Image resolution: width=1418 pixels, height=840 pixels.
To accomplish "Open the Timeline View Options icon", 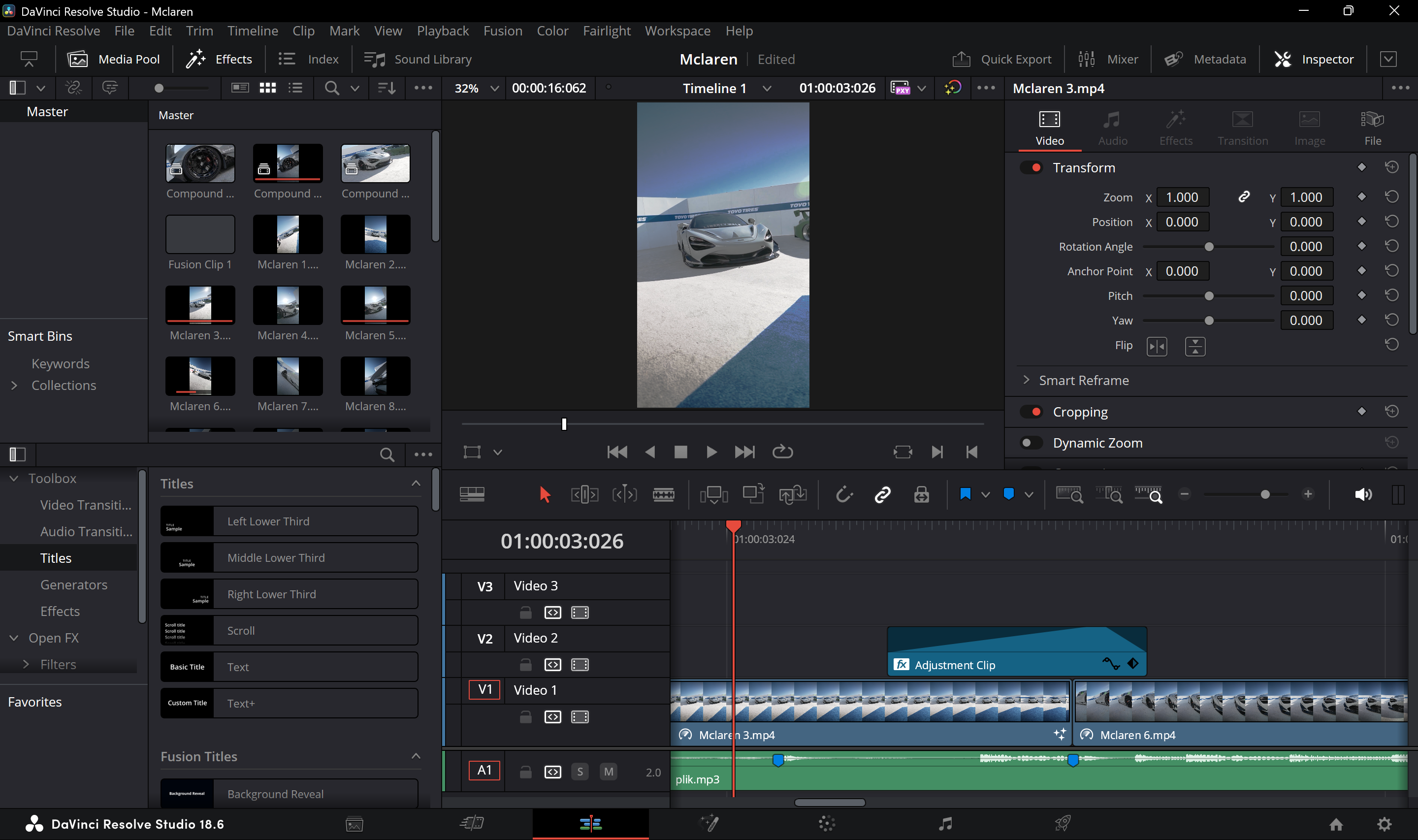I will pyautogui.click(x=472, y=494).
